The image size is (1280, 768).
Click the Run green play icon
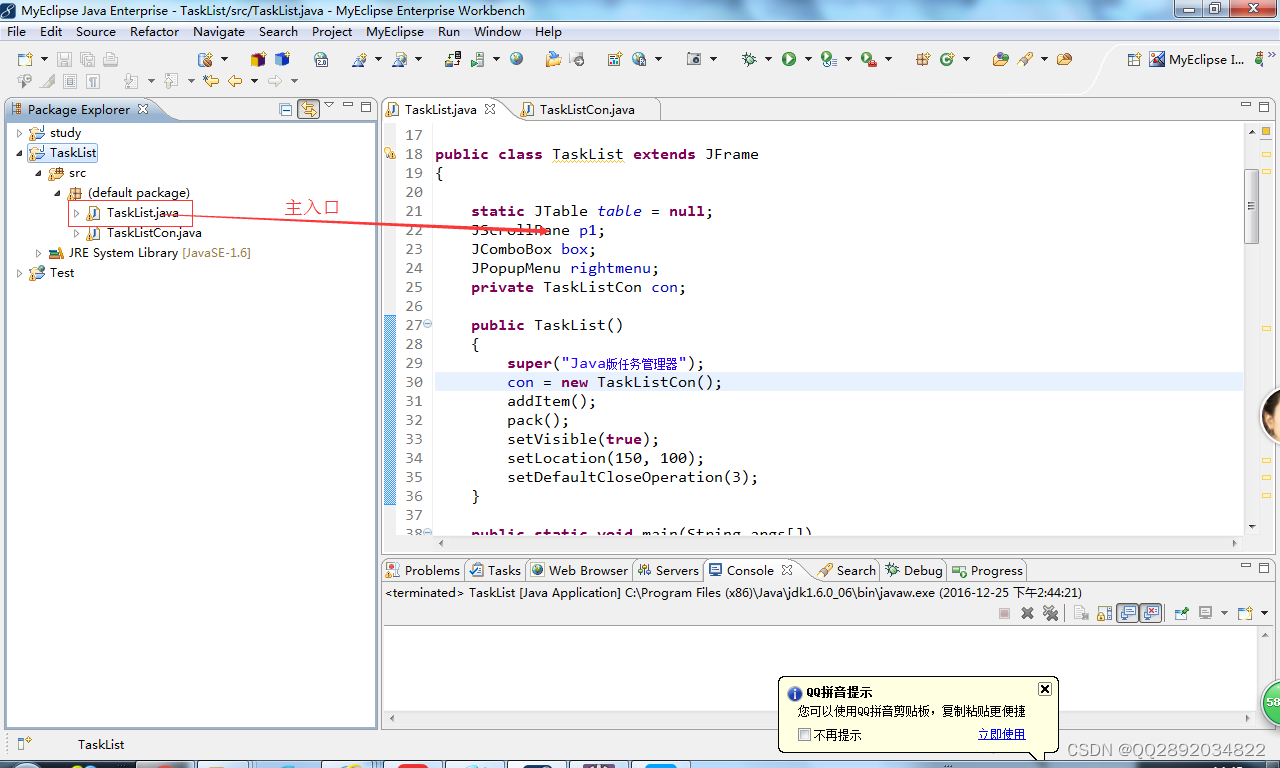tap(789, 60)
